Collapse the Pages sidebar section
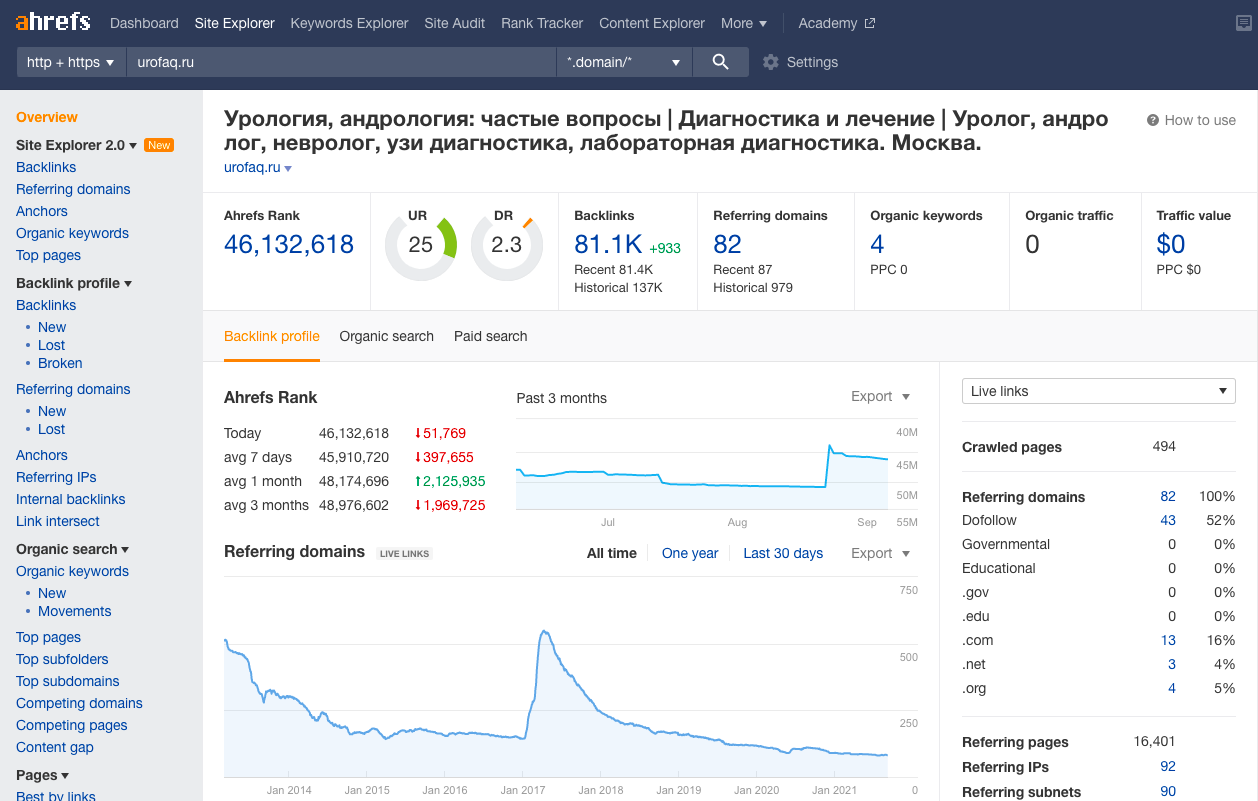This screenshot has height=801, width=1258. 42,775
